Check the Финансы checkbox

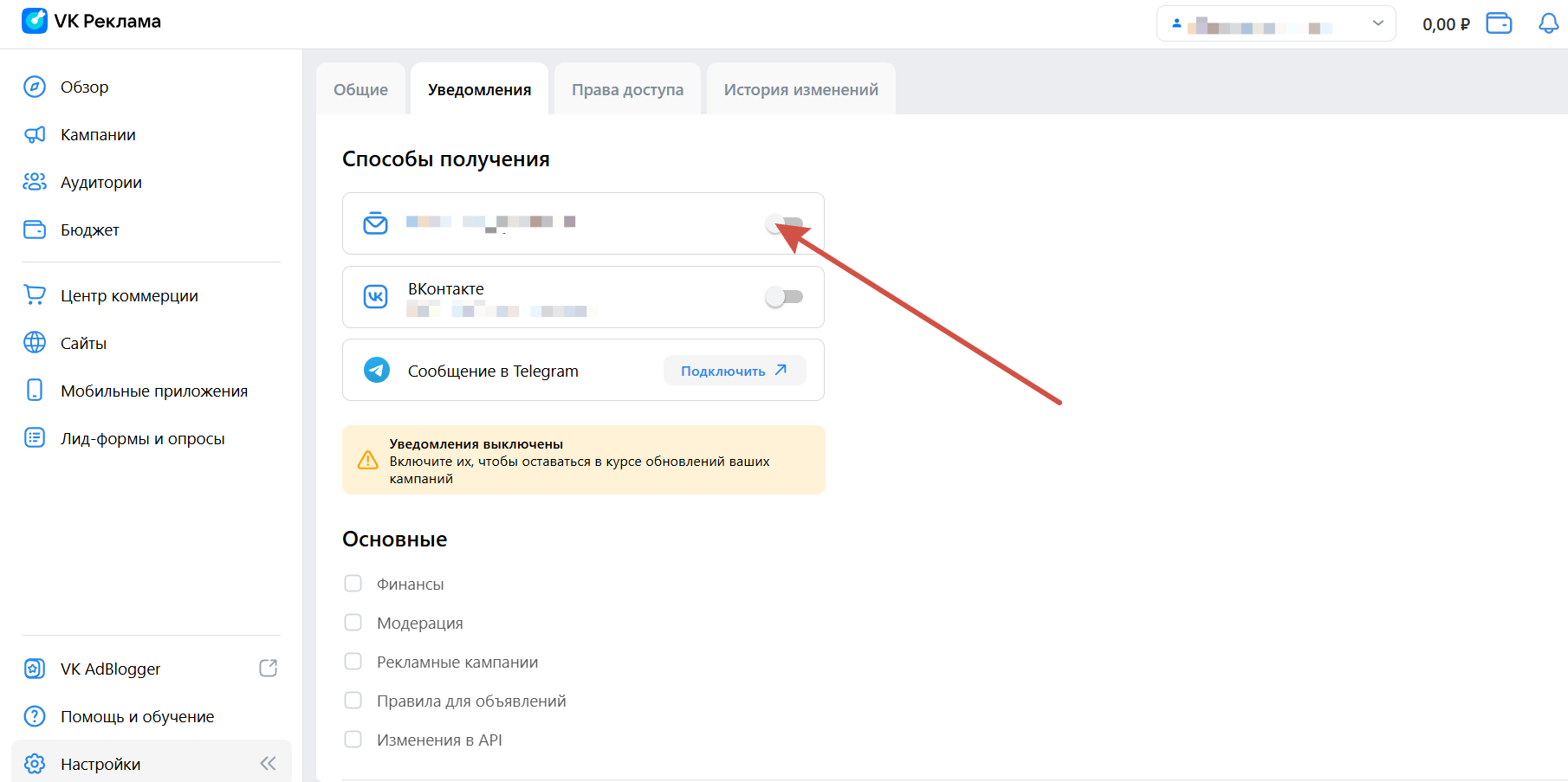[x=353, y=584]
